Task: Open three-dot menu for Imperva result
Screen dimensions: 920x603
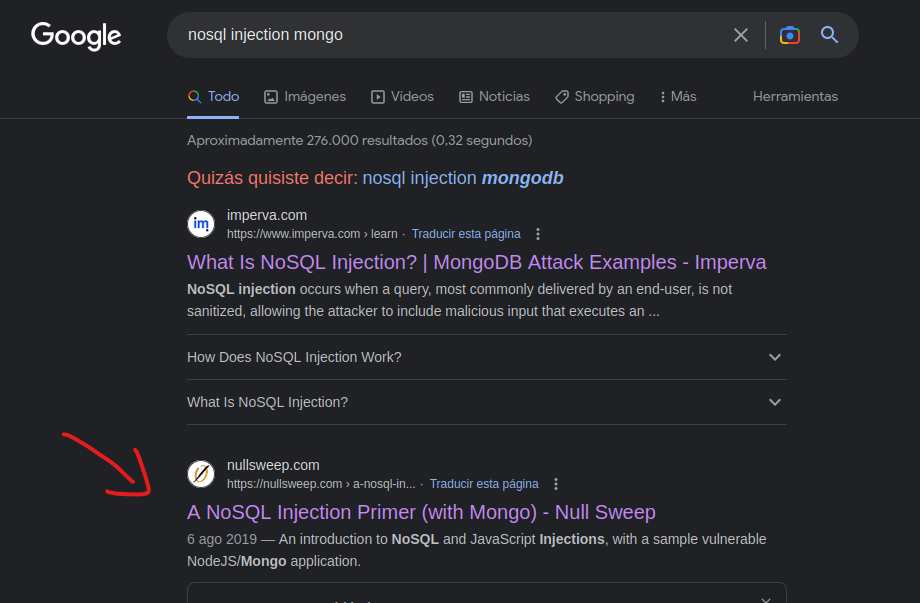Action: coord(537,234)
